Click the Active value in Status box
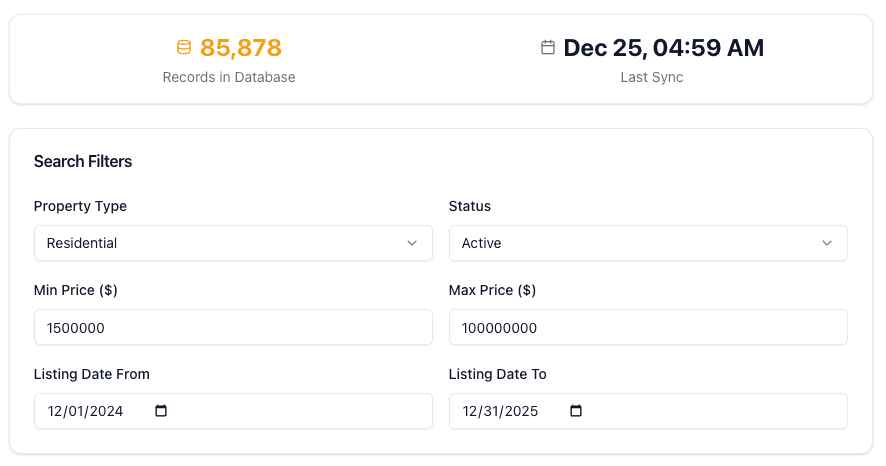The image size is (886, 466). 481,243
